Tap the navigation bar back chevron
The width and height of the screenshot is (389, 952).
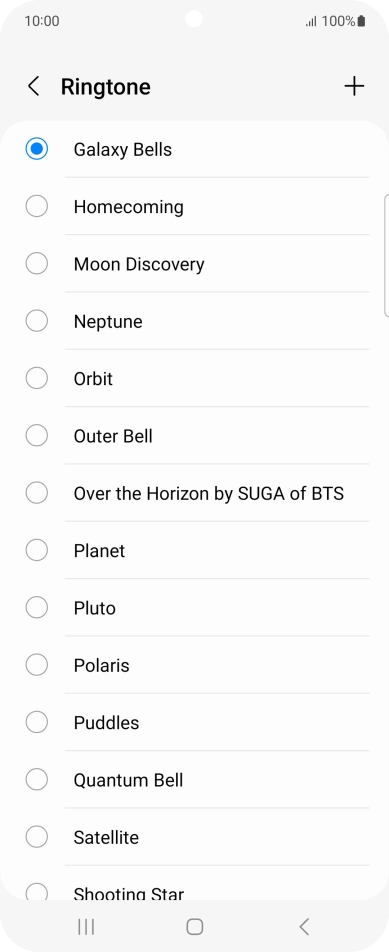click(304, 926)
